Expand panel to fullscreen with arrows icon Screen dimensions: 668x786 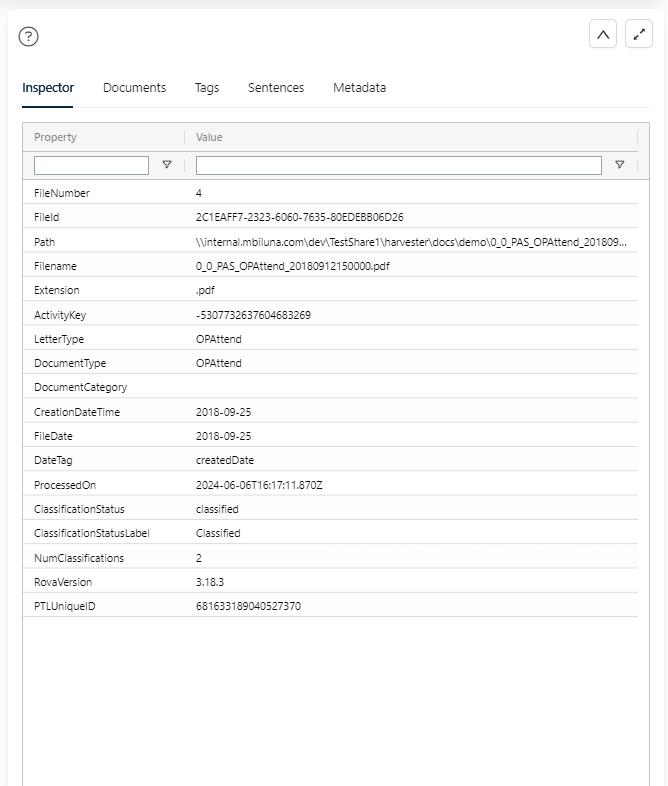(x=639, y=34)
